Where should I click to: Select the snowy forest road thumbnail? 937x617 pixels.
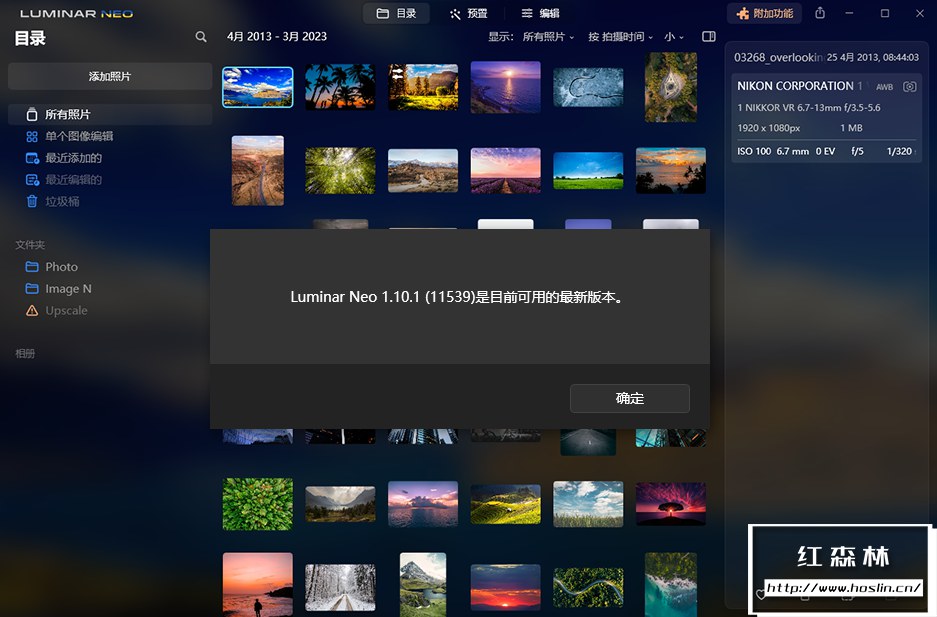click(340, 588)
